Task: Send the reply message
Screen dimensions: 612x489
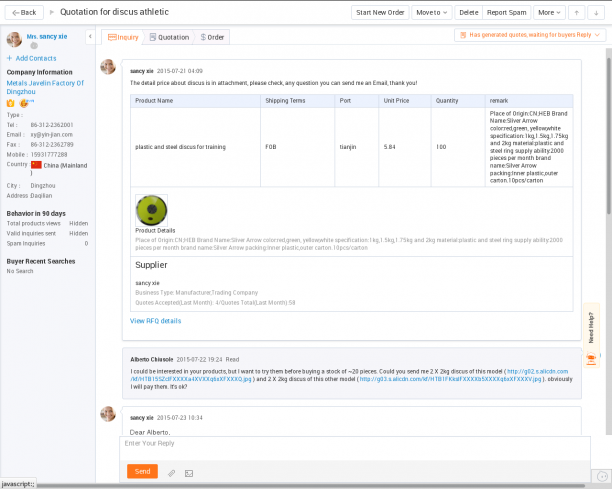Action: coord(142,471)
